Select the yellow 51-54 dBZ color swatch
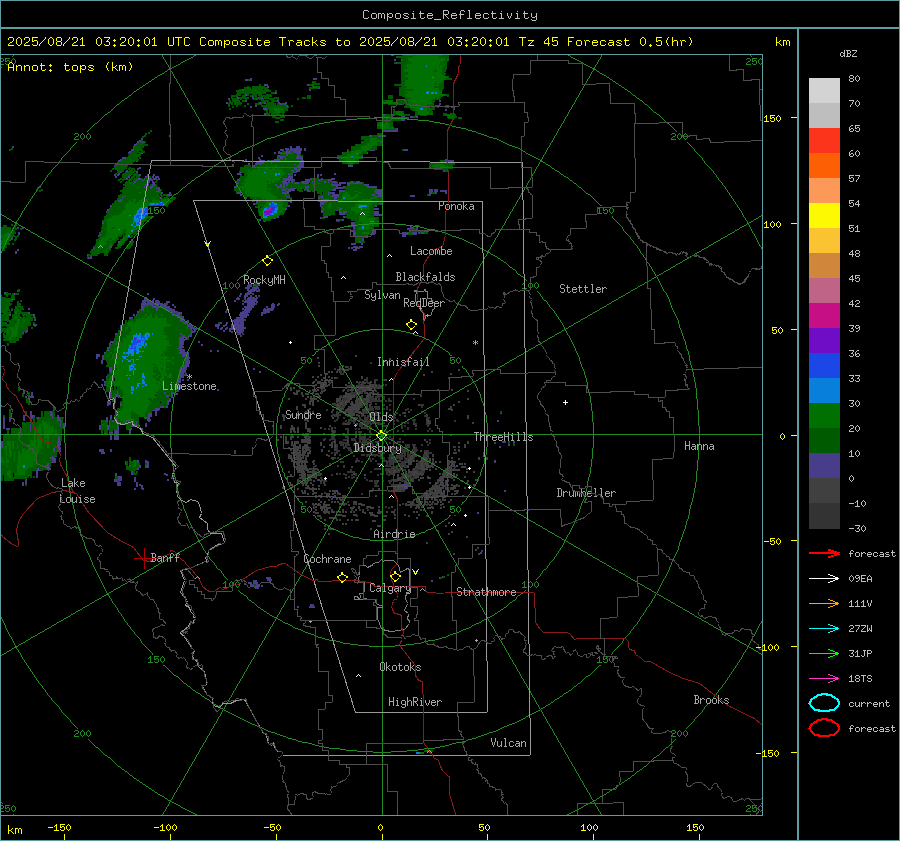 (824, 216)
